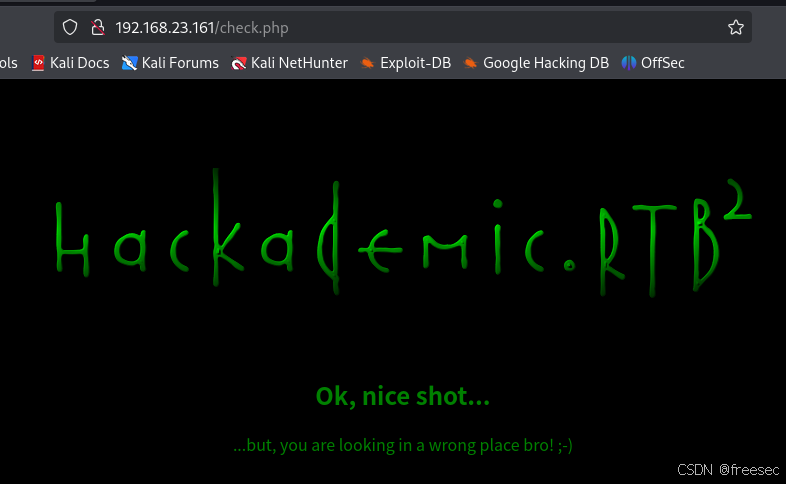Click the shield tracking protection icon
Image resolution: width=786 pixels, height=484 pixels.
(x=70, y=27)
